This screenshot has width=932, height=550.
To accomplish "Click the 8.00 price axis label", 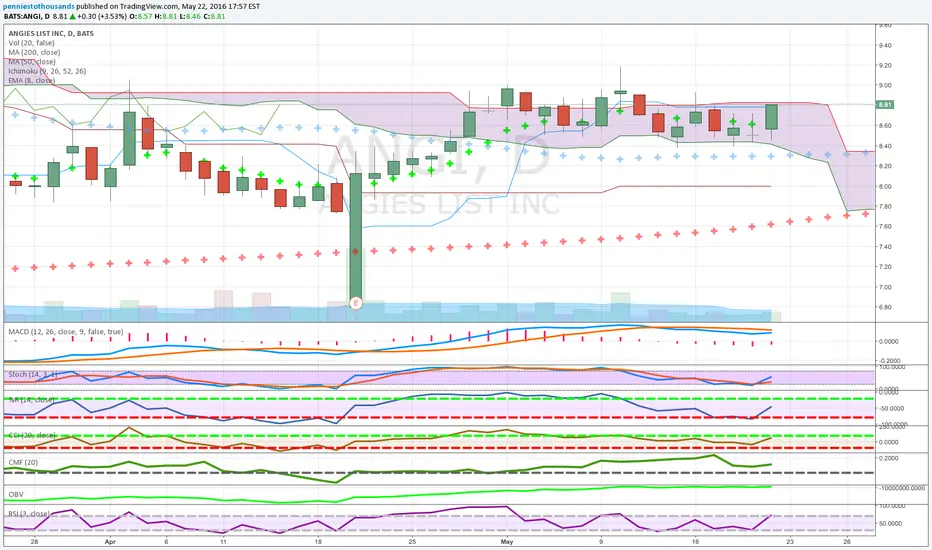I will pyautogui.click(x=884, y=187).
